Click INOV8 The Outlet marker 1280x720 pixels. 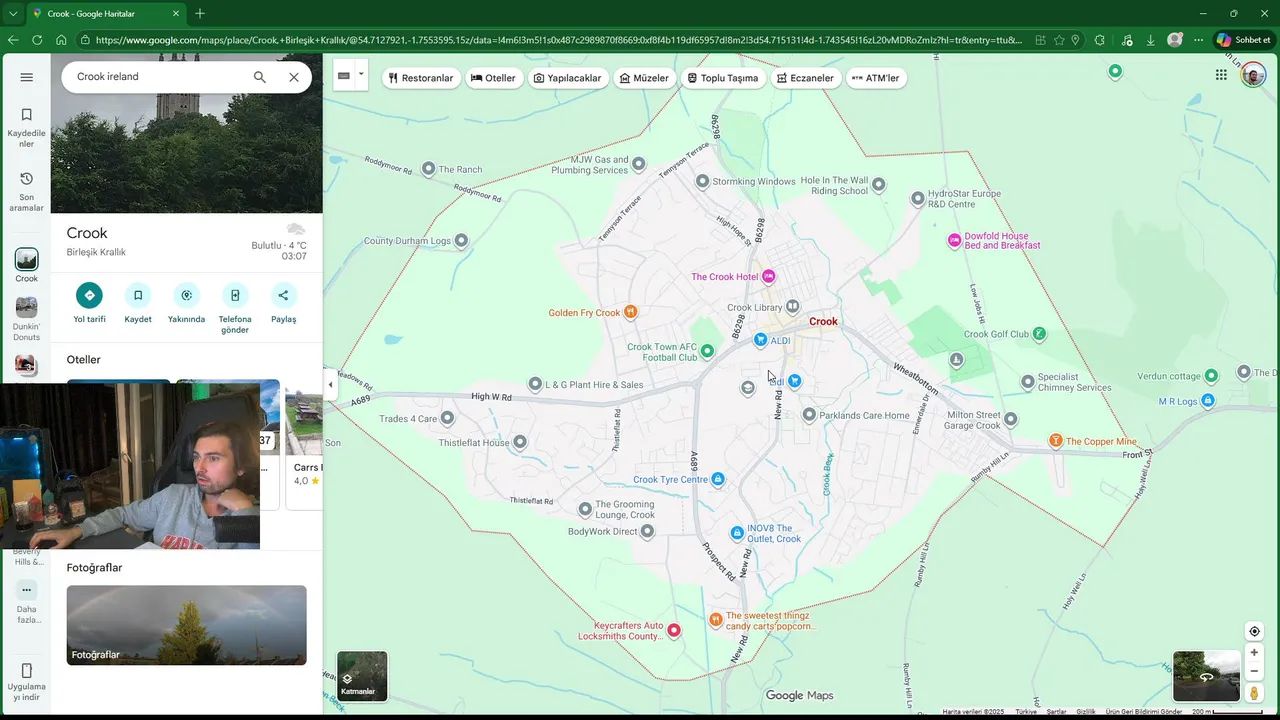pos(737,533)
